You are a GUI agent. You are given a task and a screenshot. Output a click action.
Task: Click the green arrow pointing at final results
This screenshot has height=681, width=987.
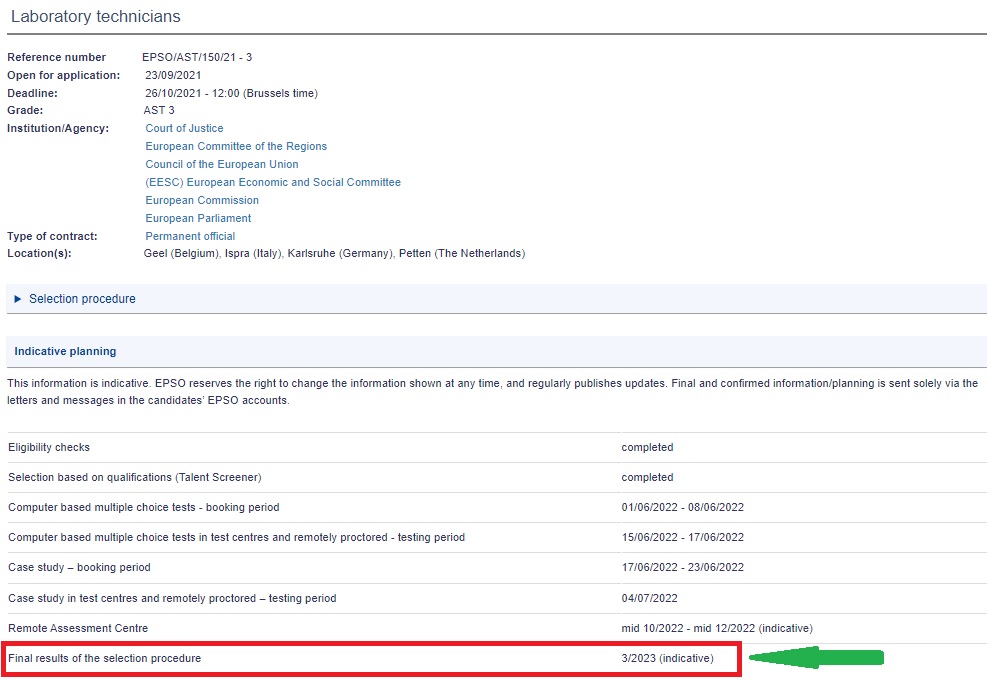coord(816,658)
